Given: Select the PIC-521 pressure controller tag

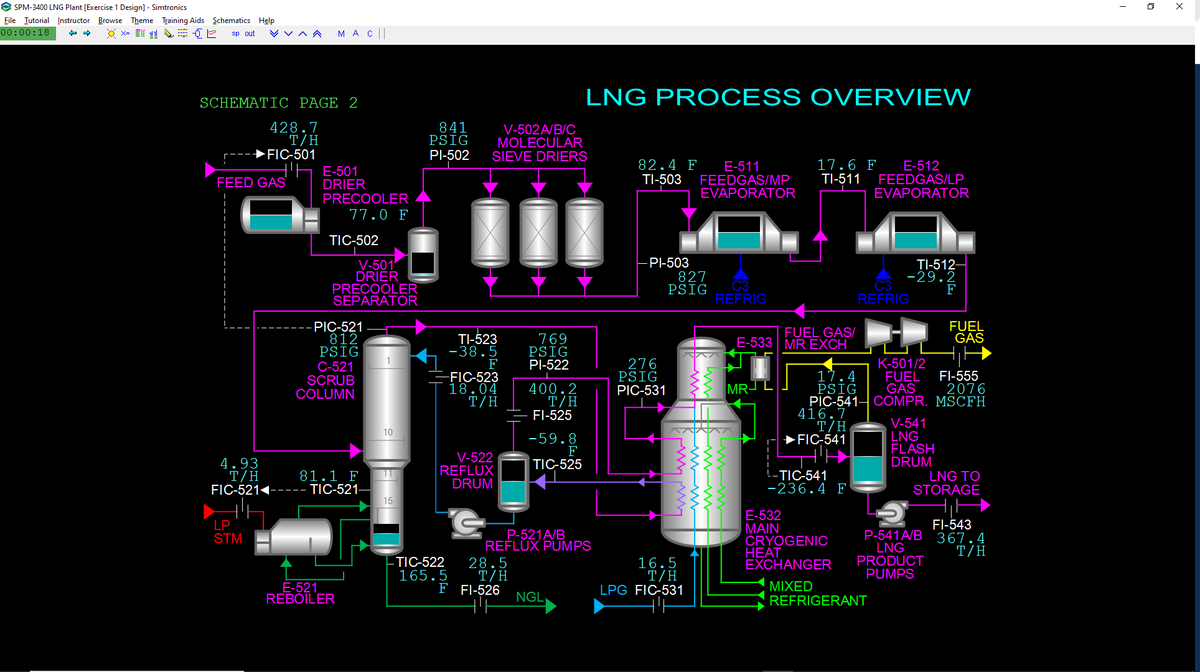Looking at the screenshot, I should click(x=339, y=327).
